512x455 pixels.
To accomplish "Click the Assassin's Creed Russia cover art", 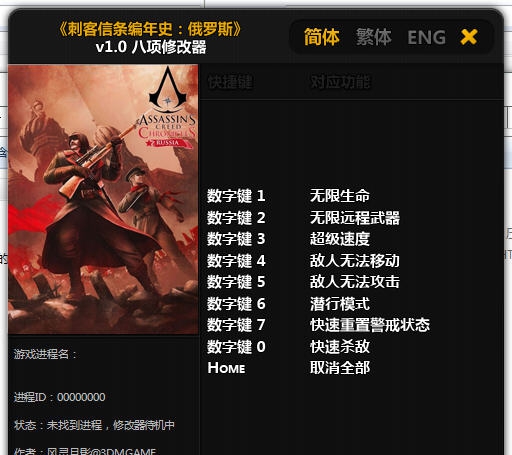I will [103, 199].
